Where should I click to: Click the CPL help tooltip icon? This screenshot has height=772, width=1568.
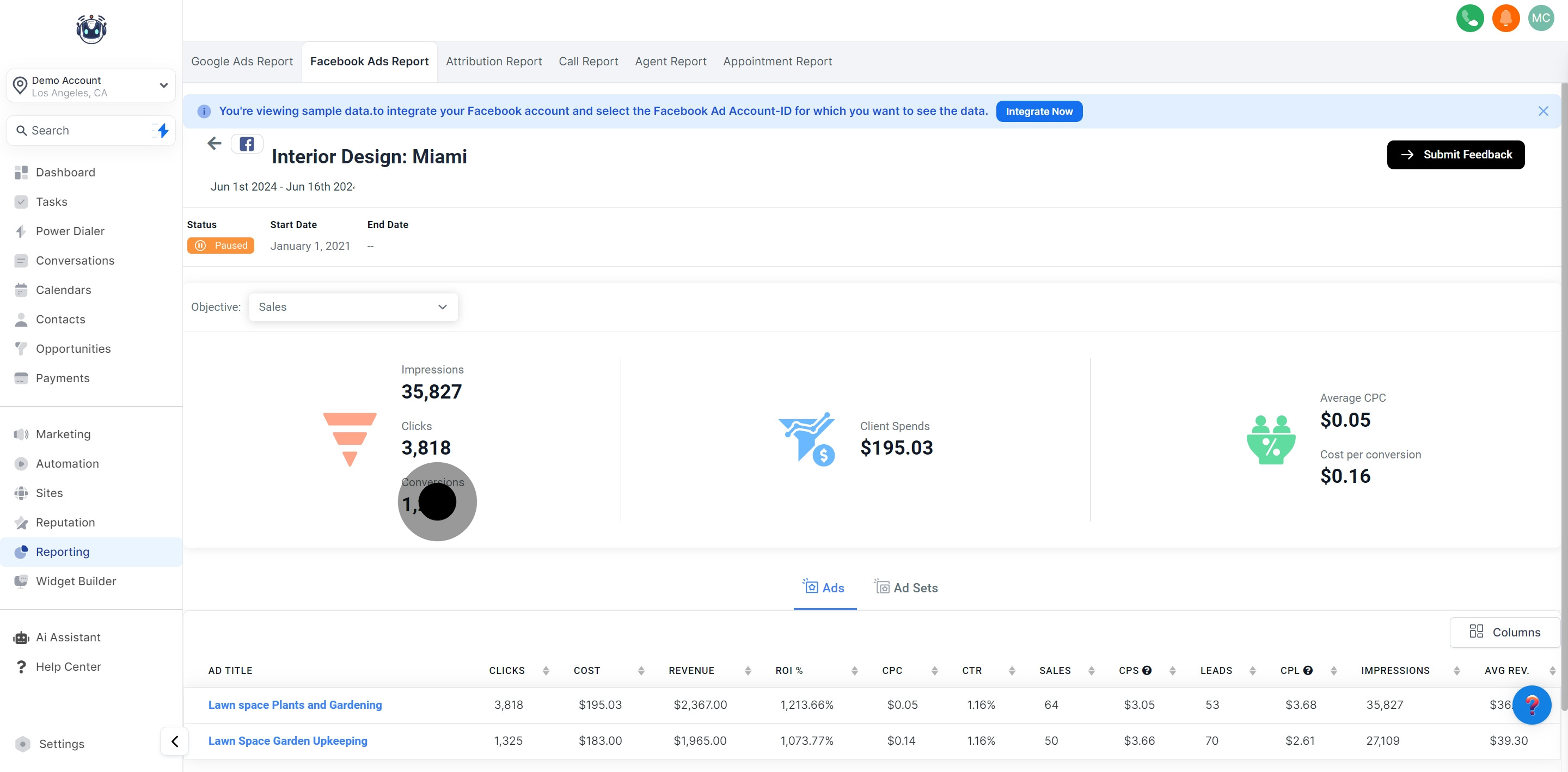click(1307, 670)
